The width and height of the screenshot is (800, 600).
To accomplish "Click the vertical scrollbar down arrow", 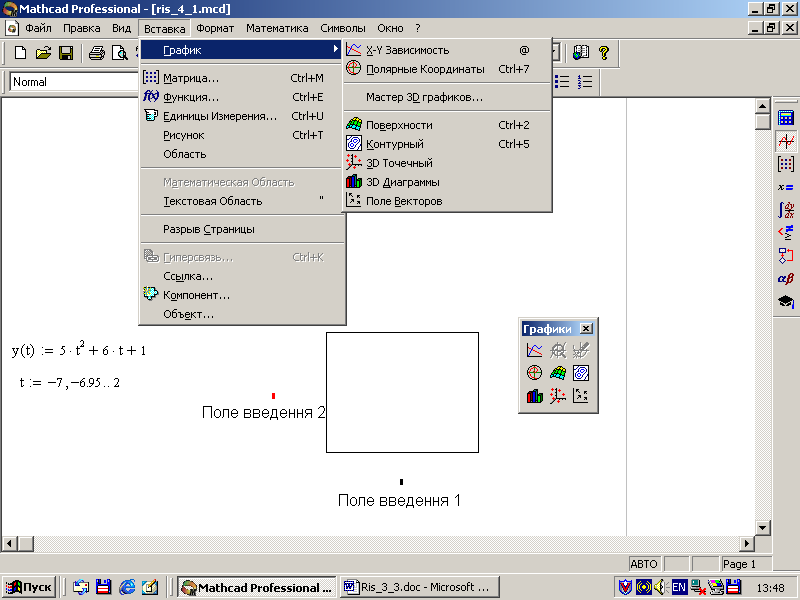I will click(763, 528).
